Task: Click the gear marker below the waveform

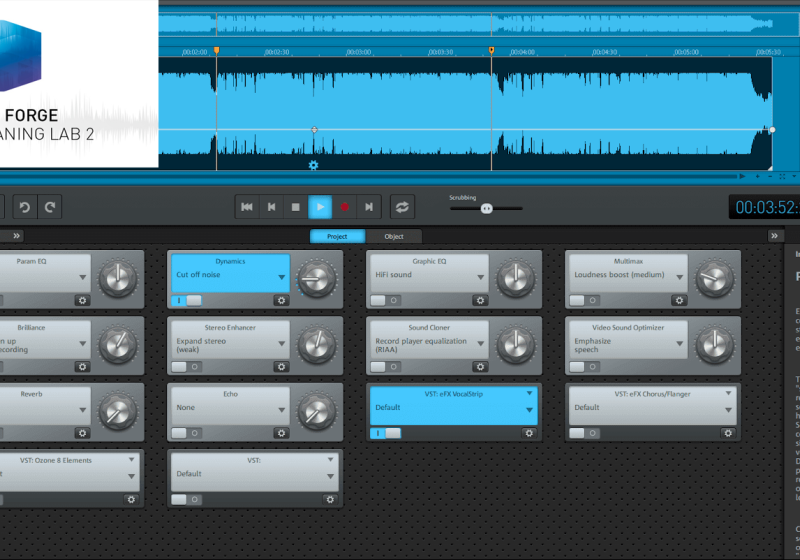Action: (x=313, y=165)
